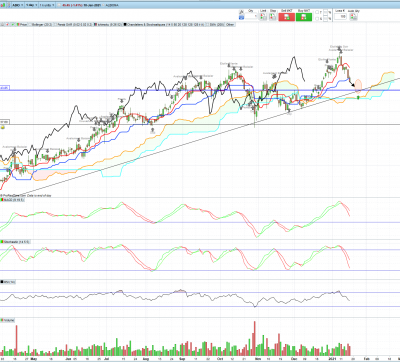Open the timeframe dropdown in title bar
400x362 pixels.
31,5
